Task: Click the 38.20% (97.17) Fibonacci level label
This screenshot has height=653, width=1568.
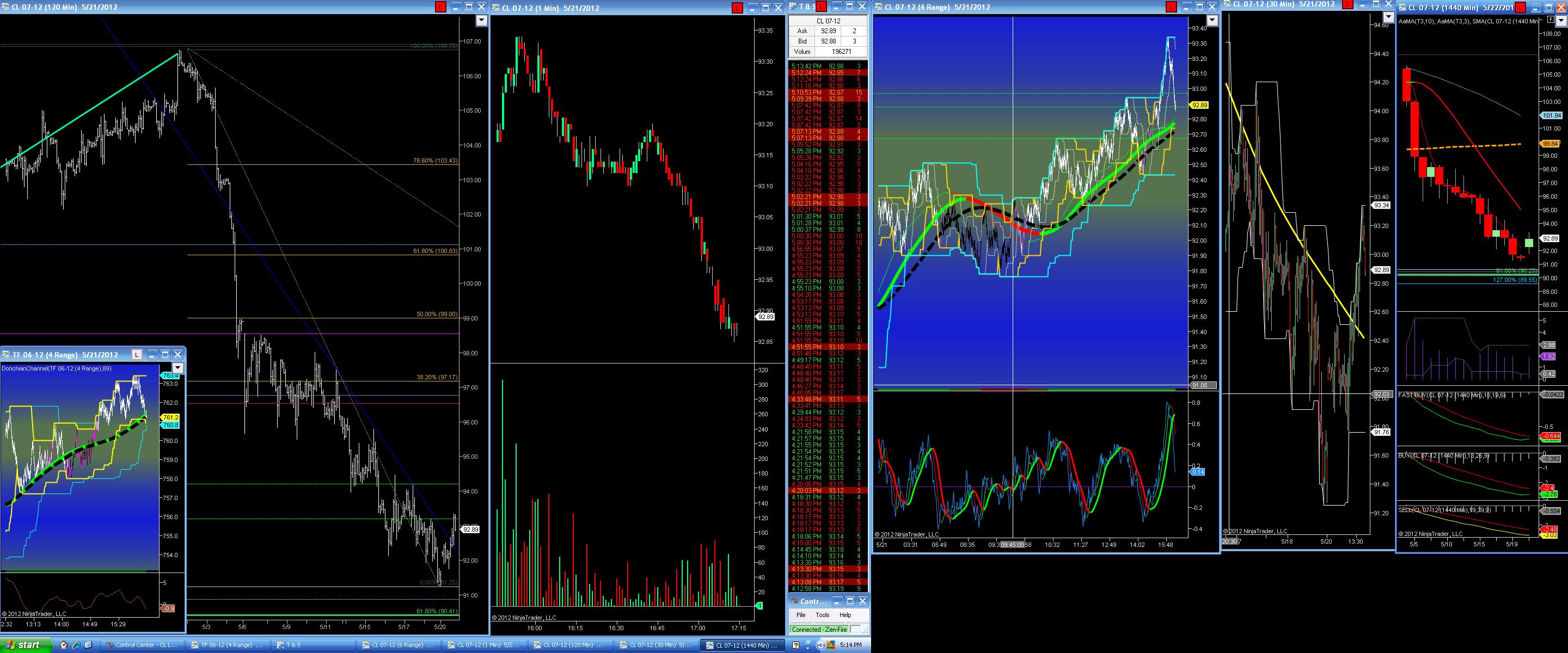Action: point(437,377)
